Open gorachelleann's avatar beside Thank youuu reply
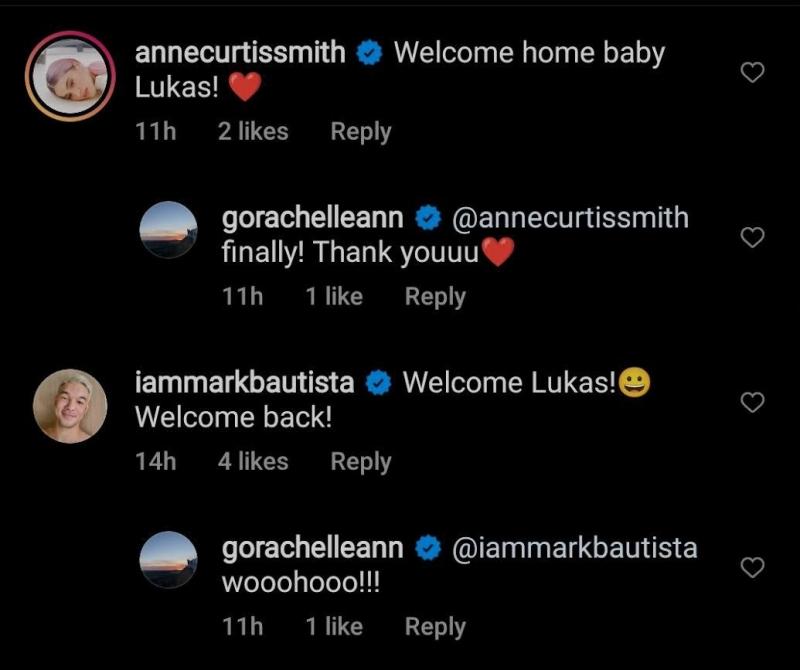Screen dimensions: 800x670 [168, 229]
